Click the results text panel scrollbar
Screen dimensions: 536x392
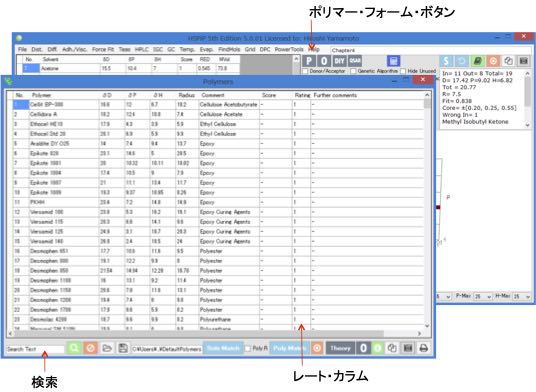pos(527,99)
